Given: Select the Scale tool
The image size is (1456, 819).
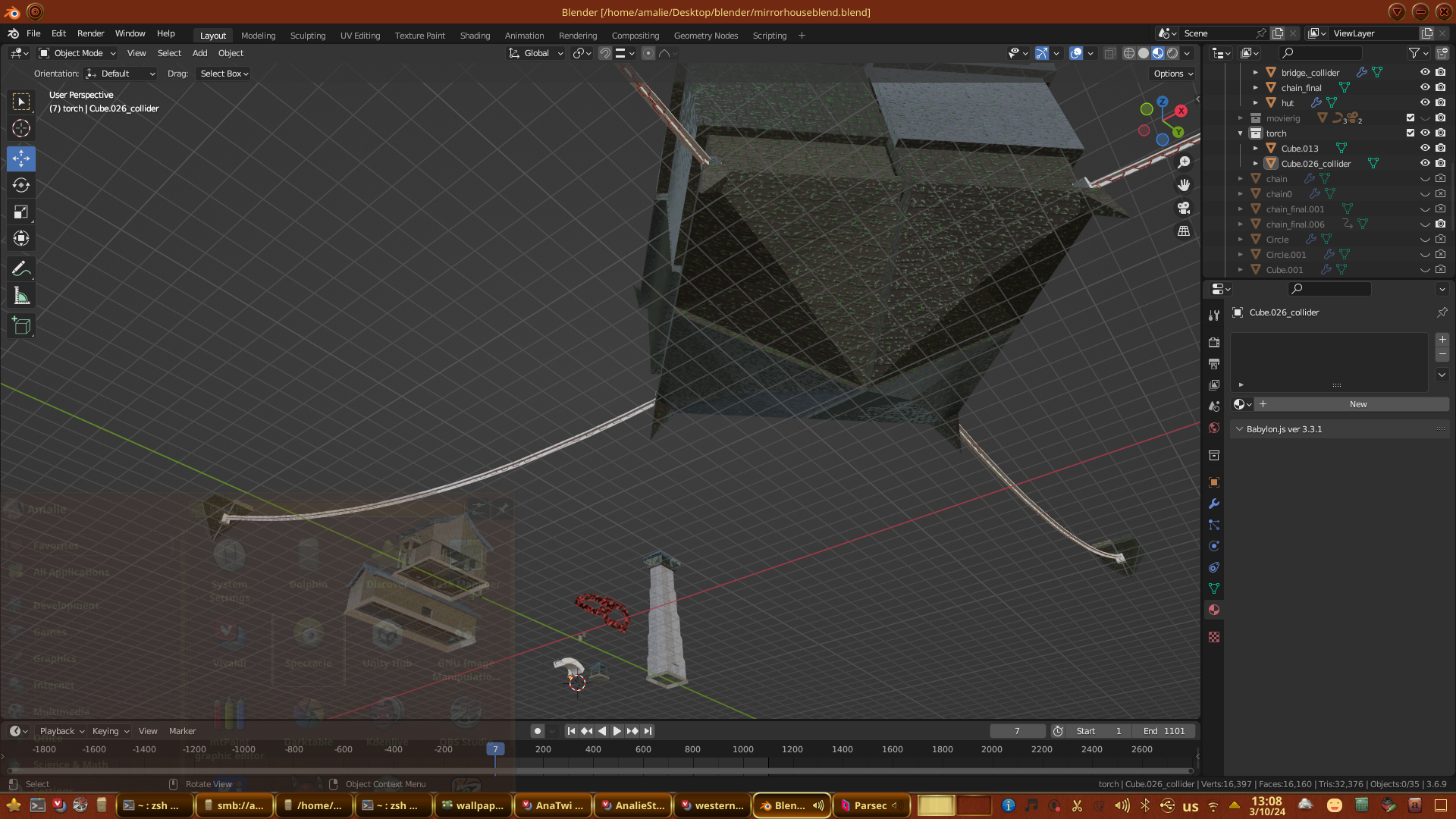Looking at the screenshot, I should 21,212.
